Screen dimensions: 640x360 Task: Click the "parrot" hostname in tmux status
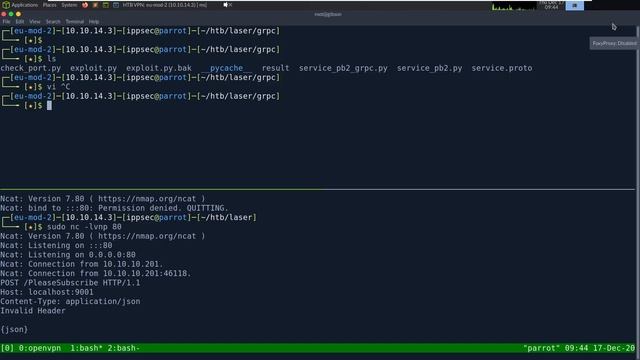(542, 348)
